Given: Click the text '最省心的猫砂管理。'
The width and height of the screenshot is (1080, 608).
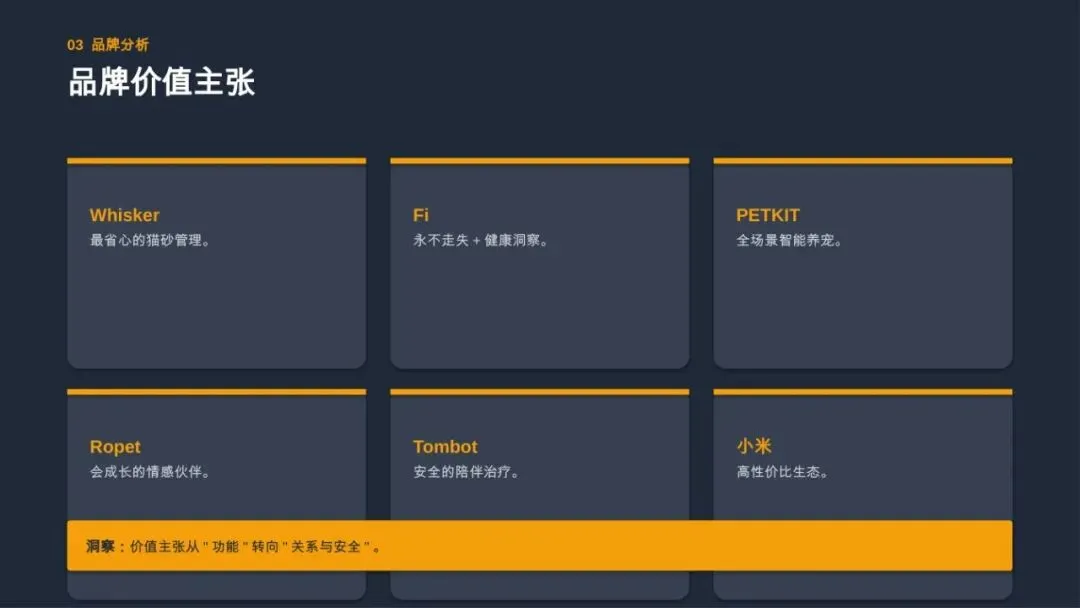Looking at the screenshot, I should click(x=149, y=240).
